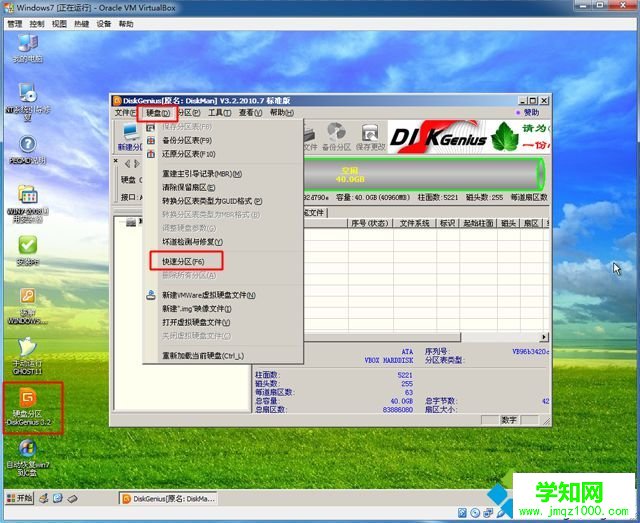Choose 坏道检测与修复(Y)
Viewport: 640px width, 523px height.
click(x=223, y=242)
